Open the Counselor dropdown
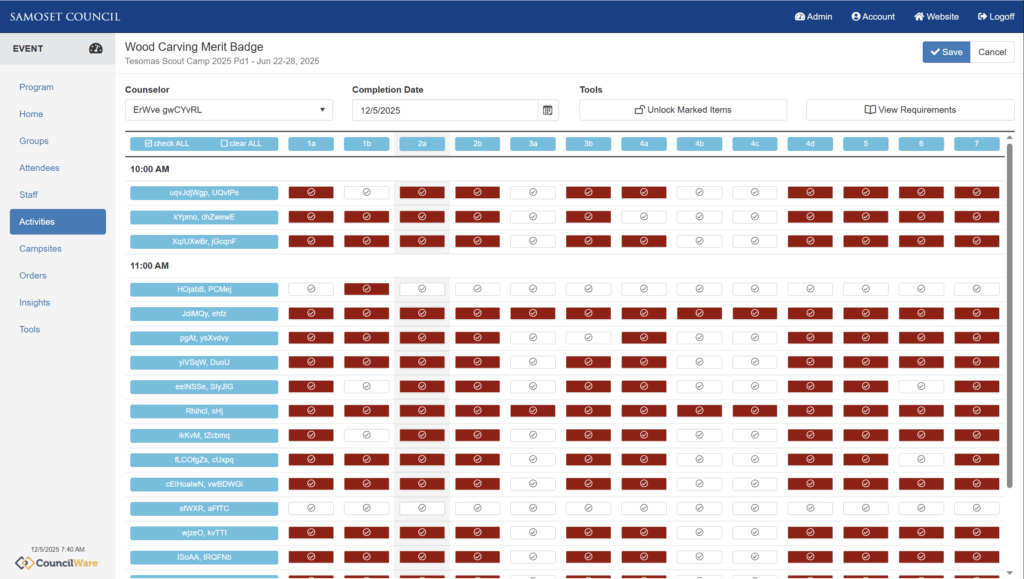 (228, 110)
